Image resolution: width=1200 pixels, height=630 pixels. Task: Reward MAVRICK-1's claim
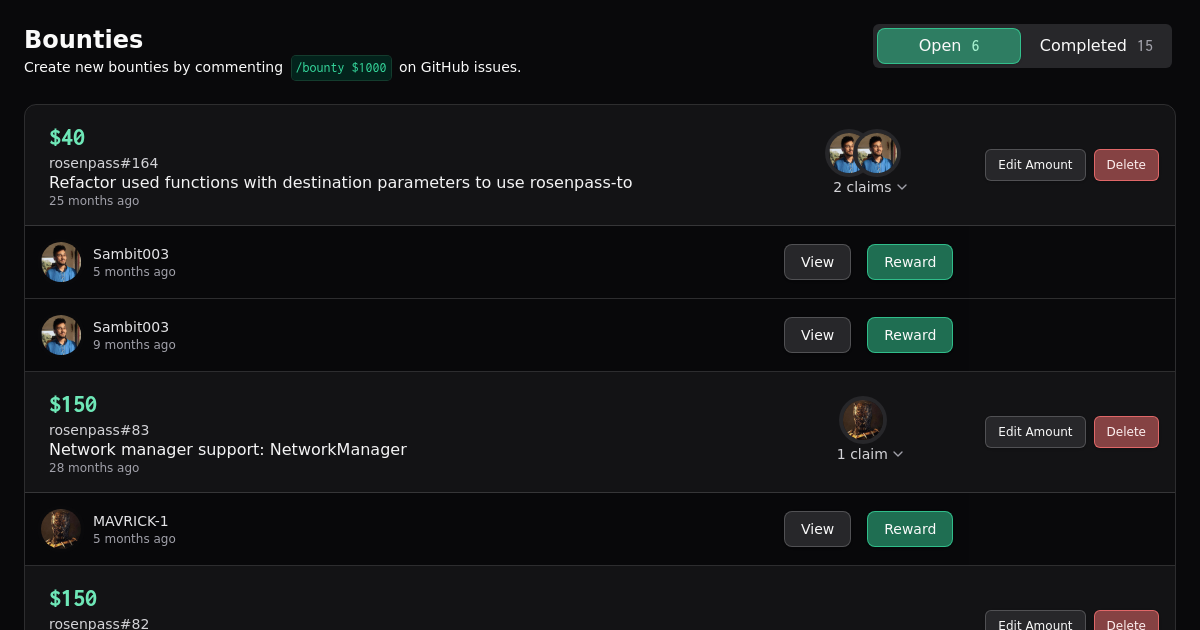coord(910,529)
